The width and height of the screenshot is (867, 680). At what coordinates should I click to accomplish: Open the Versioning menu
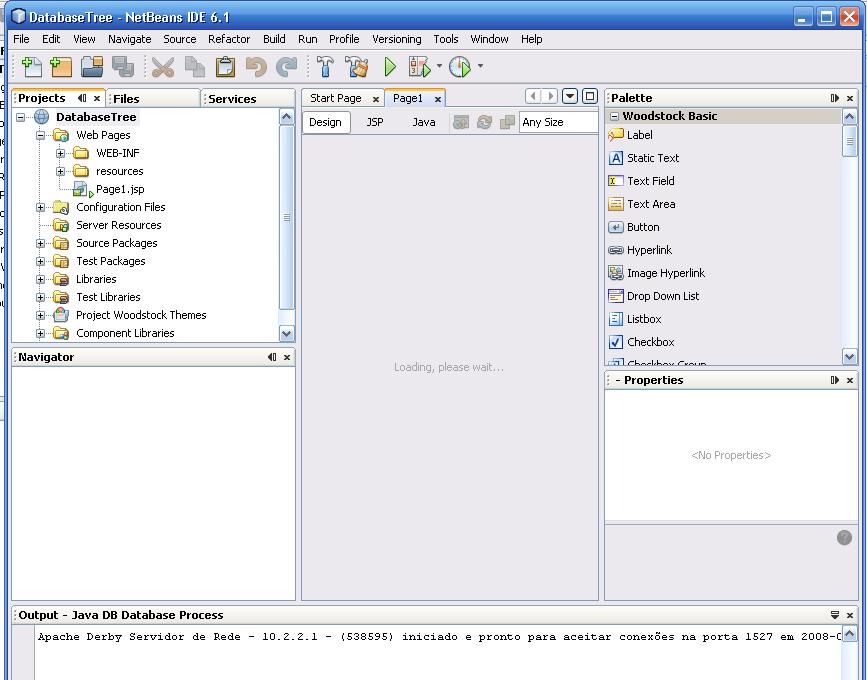tap(396, 39)
